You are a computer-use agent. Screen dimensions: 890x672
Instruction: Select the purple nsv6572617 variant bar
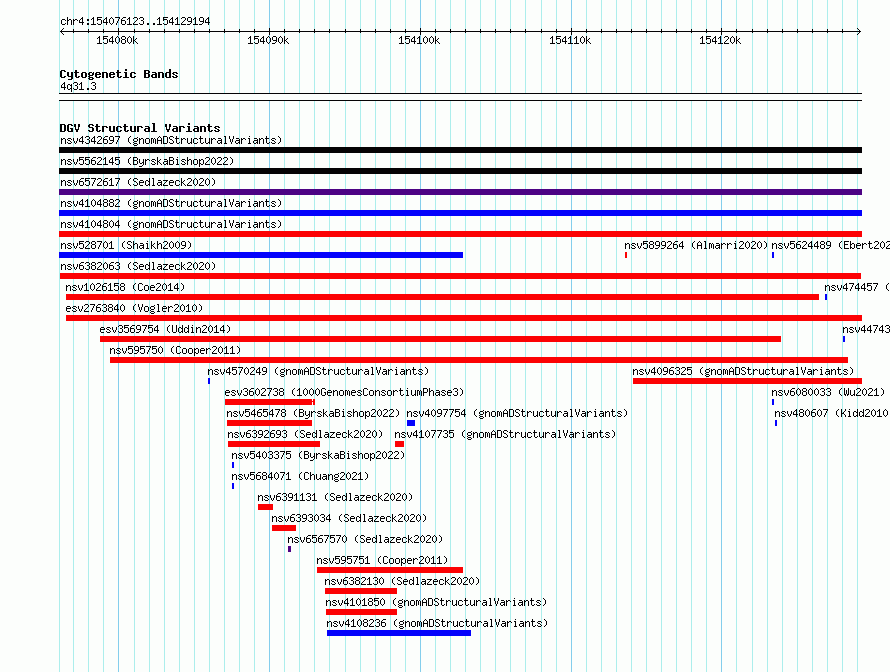[460, 192]
